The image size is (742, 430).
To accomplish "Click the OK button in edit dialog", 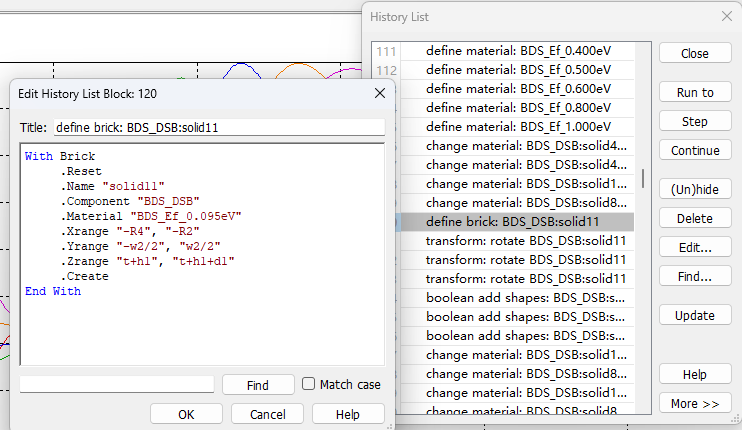I will click(186, 414).
